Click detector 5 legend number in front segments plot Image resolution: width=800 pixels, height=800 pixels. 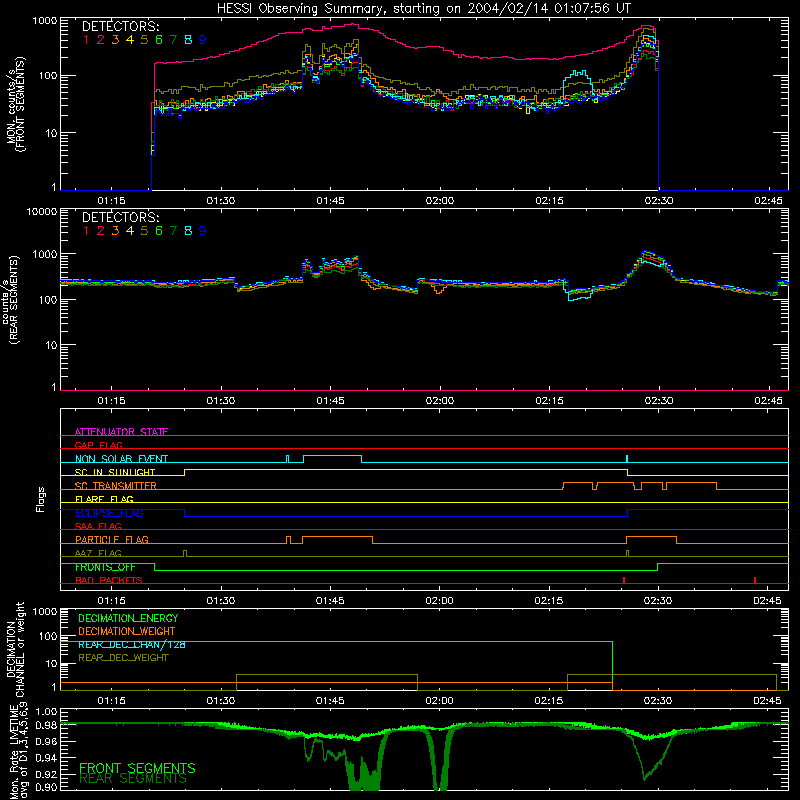tap(144, 40)
